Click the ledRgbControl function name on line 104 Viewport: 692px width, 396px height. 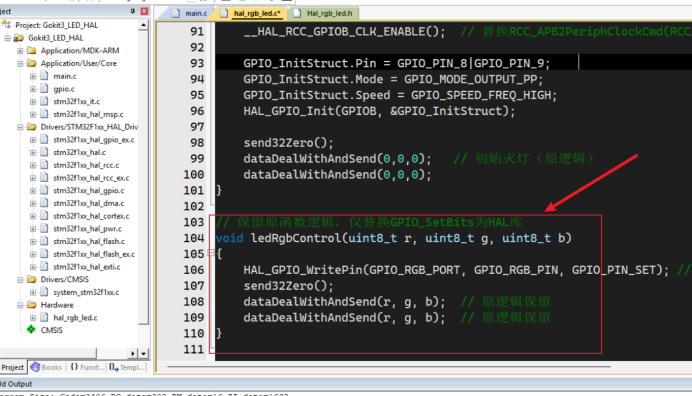pos(296,238)
